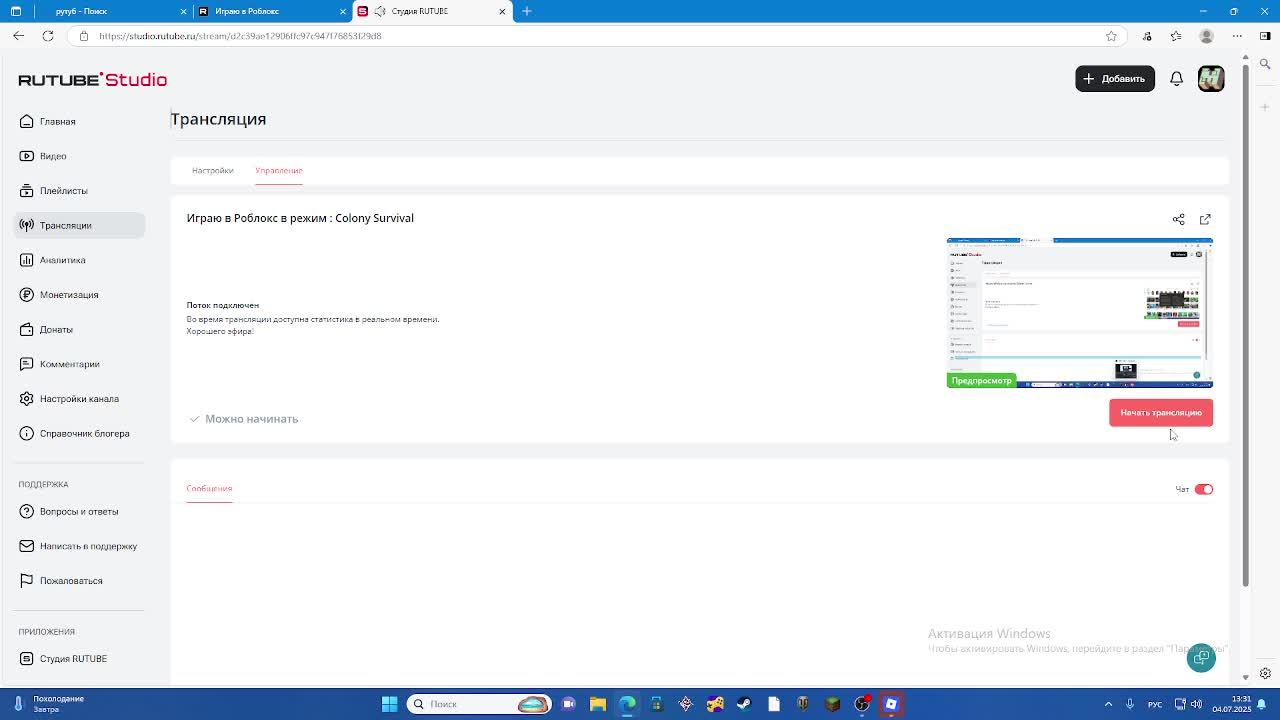Open the tab actions menu
Image resolution: width=1280 pixels, height=720 pixels.
click(15, 11)
